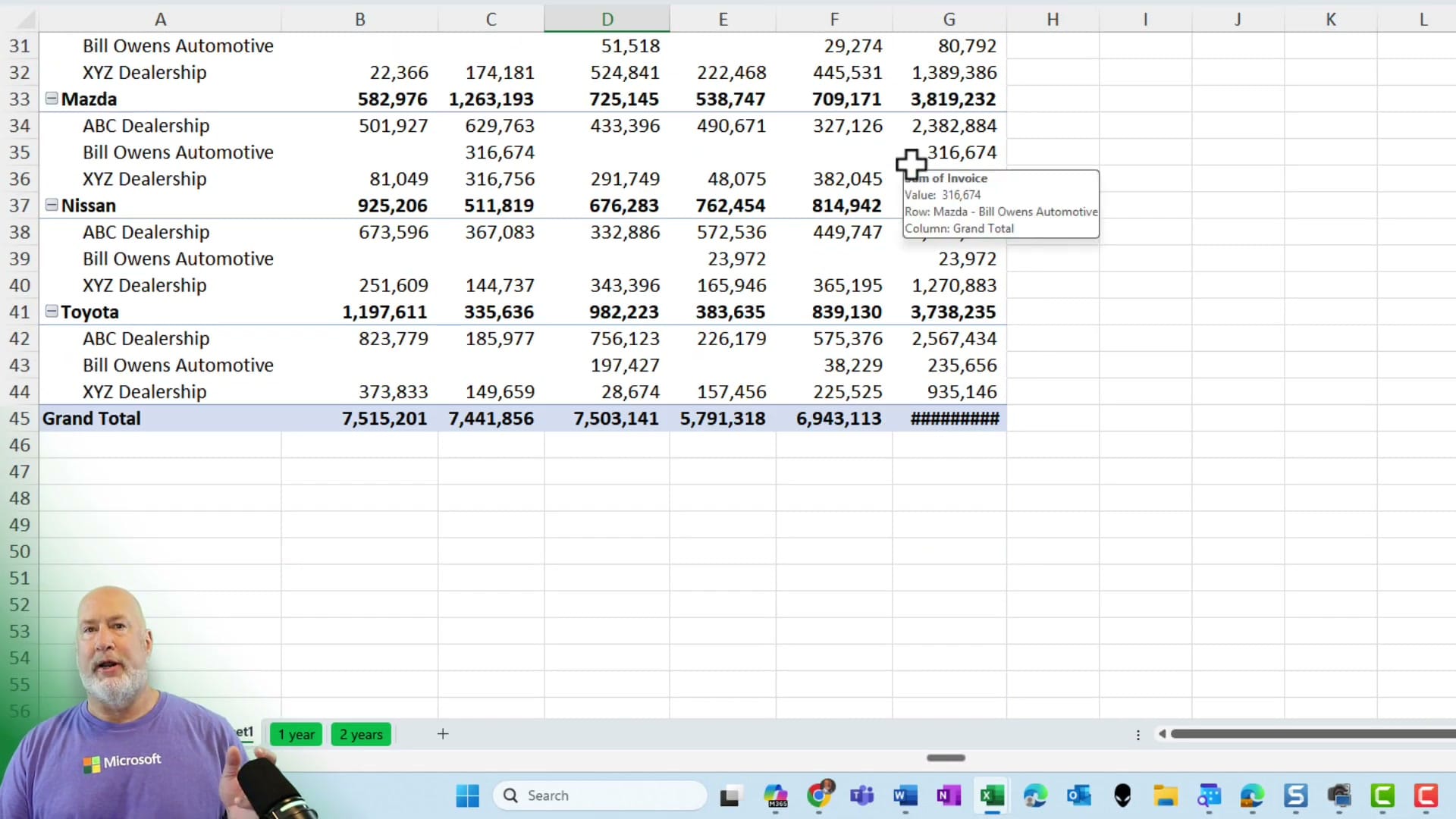Click the taskbar Search box

click(599, 795)
